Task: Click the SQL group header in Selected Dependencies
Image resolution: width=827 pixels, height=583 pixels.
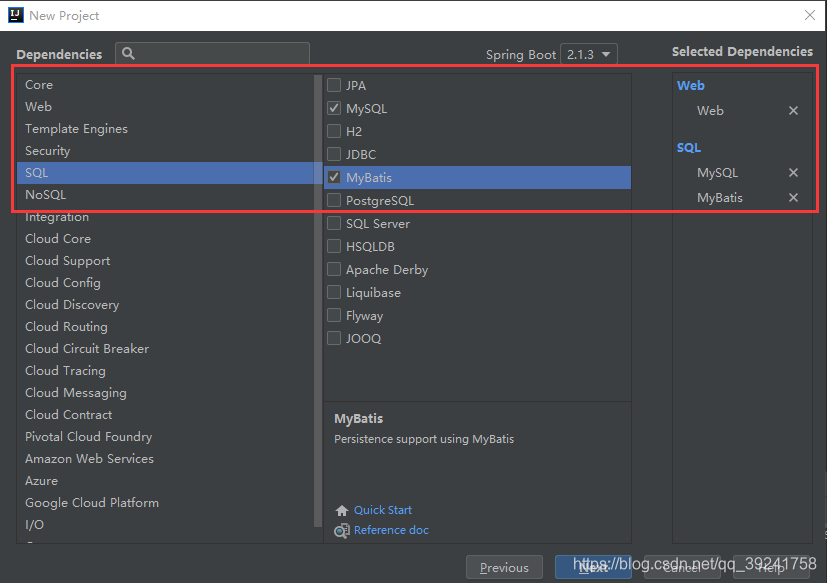Action: pos(689,148)
